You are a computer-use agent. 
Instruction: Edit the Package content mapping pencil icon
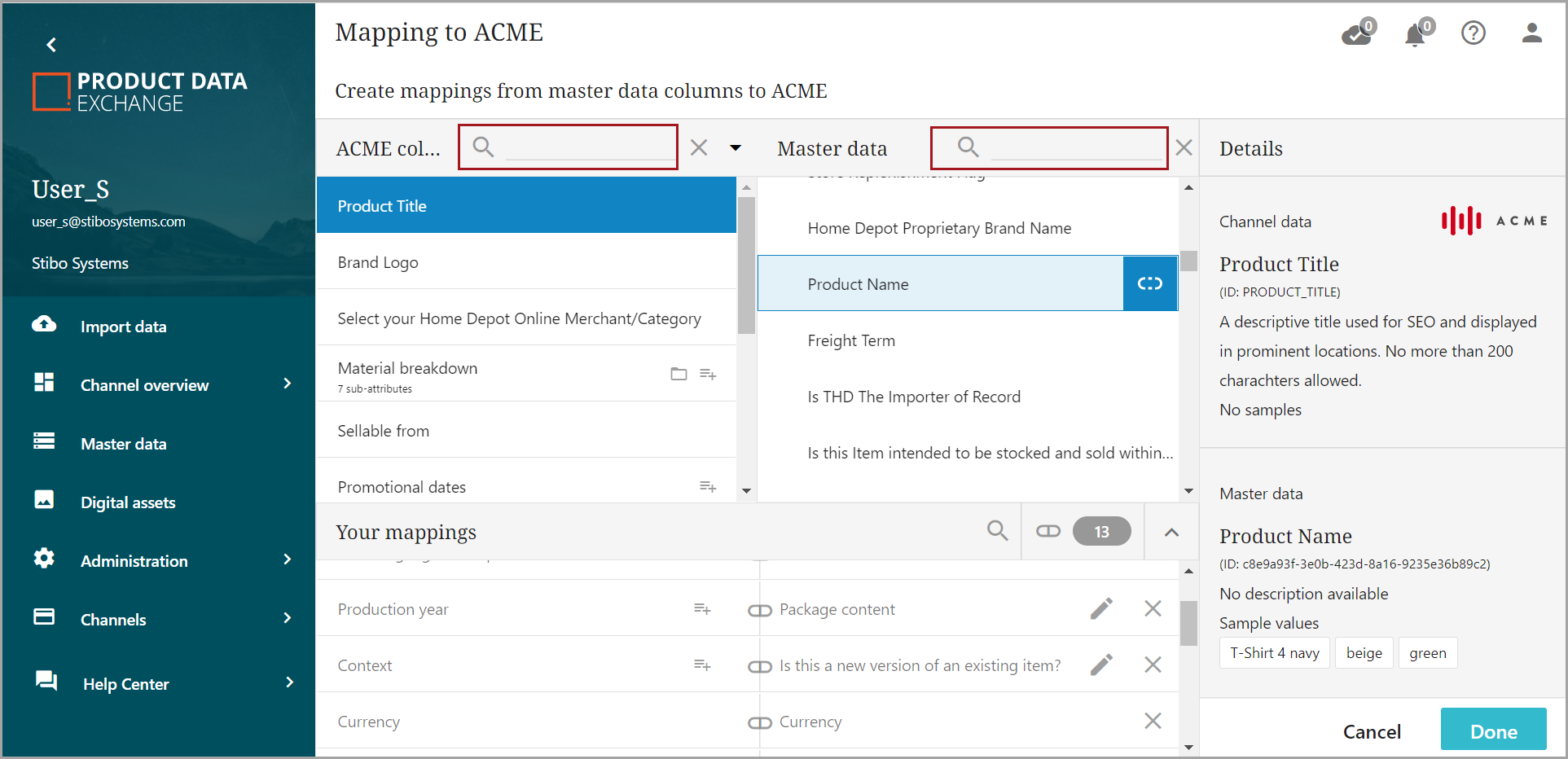[1101, 609]
